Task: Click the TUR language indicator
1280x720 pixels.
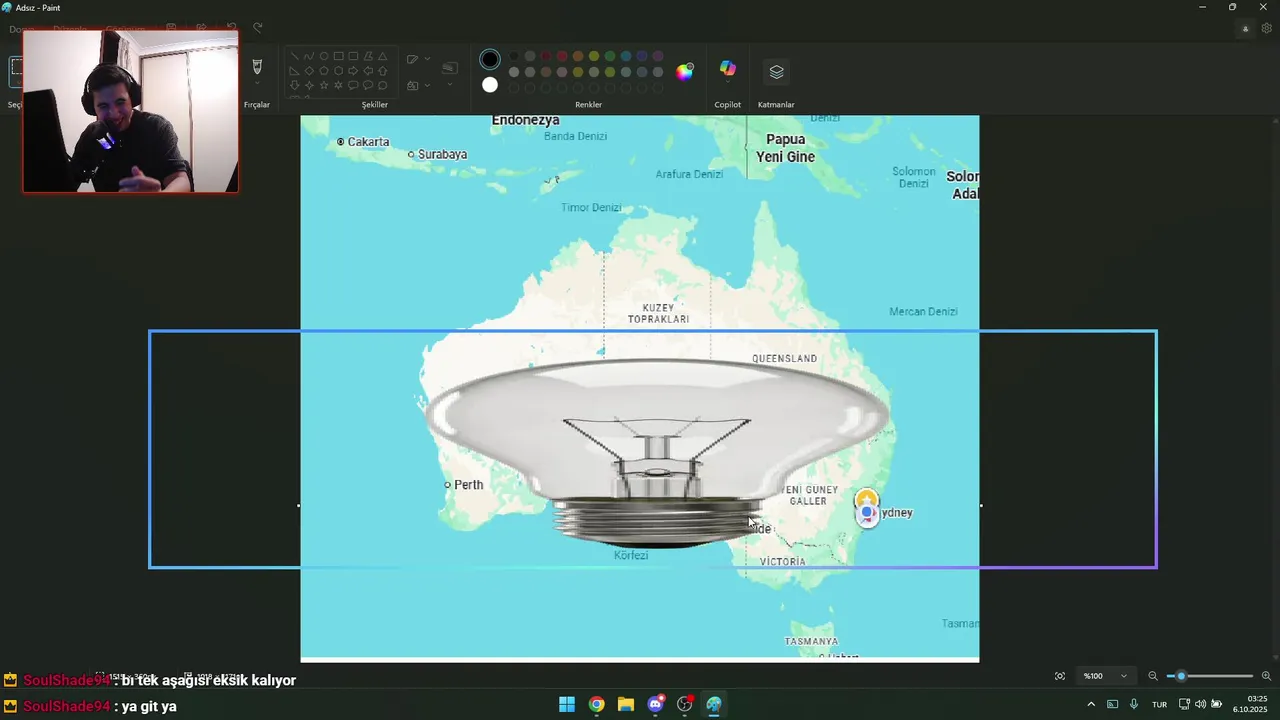Action: coord(1159,704)
